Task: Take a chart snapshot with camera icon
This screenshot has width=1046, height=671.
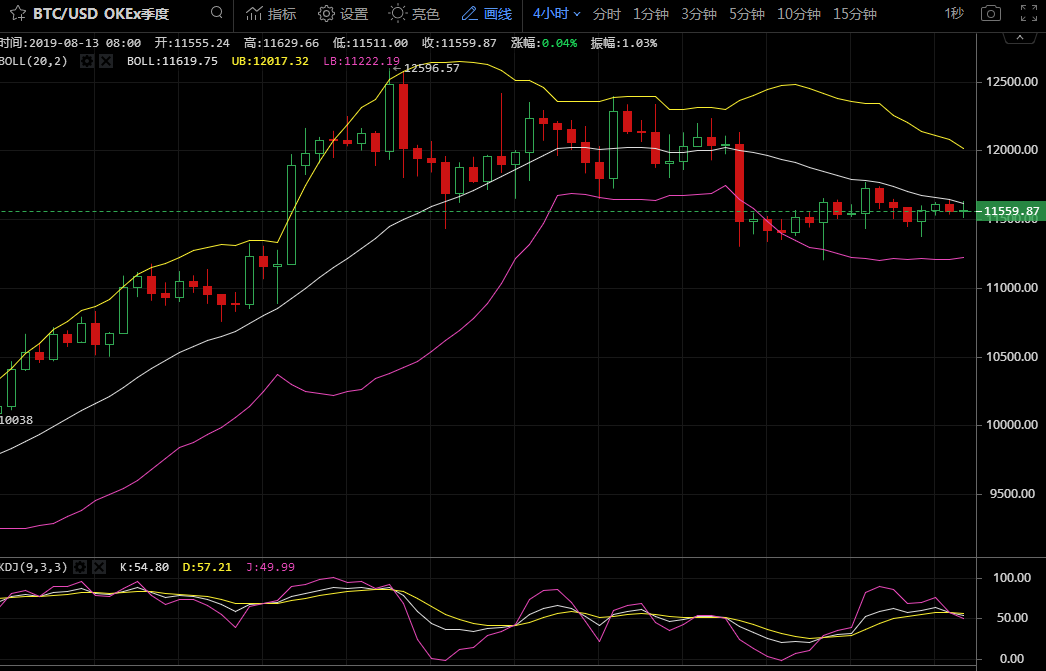Action: (991, 13)
